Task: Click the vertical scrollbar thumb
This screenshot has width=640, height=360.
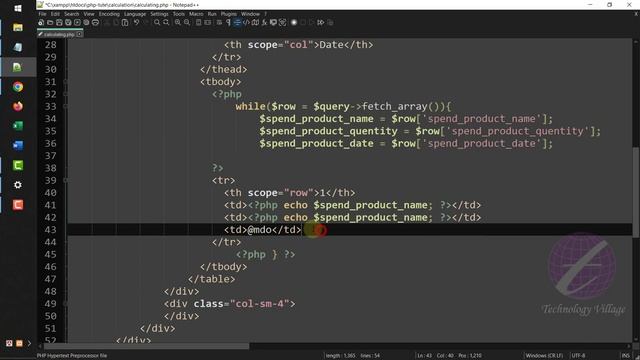Action: (636, 192)
